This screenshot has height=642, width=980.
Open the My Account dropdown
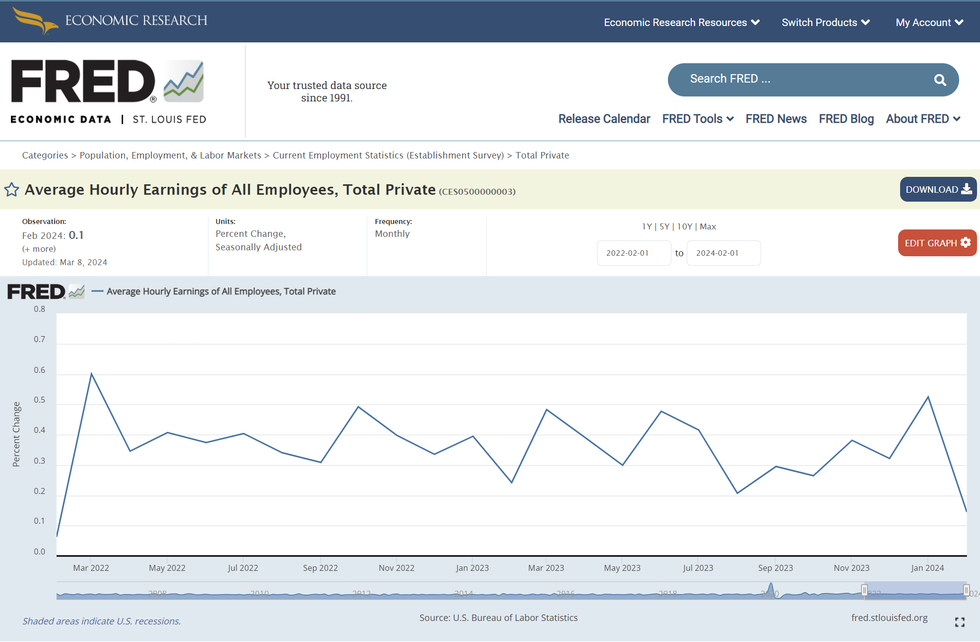929,22
